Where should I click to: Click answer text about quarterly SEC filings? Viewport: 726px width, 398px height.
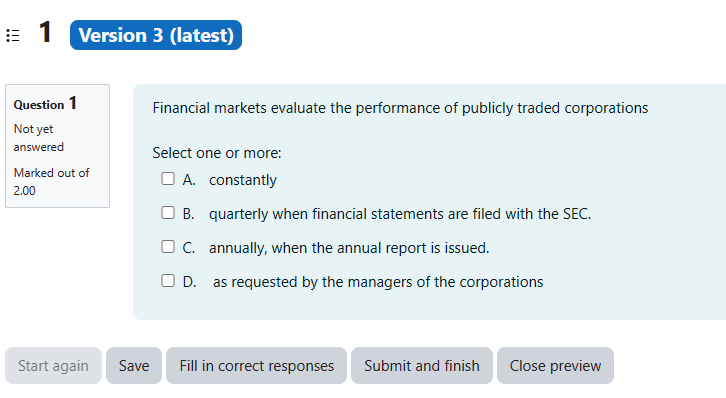click(400, 214)
